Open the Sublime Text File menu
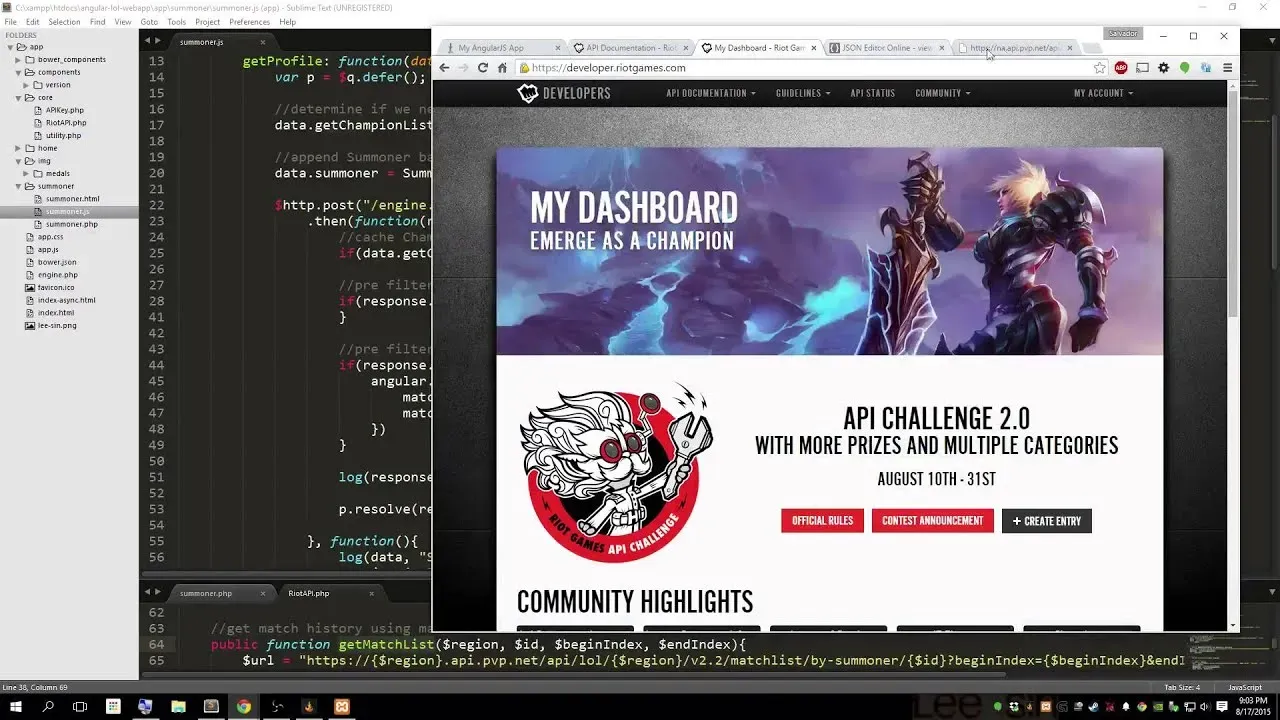This screenshot has height=720, width=1280. pos(11,21)
